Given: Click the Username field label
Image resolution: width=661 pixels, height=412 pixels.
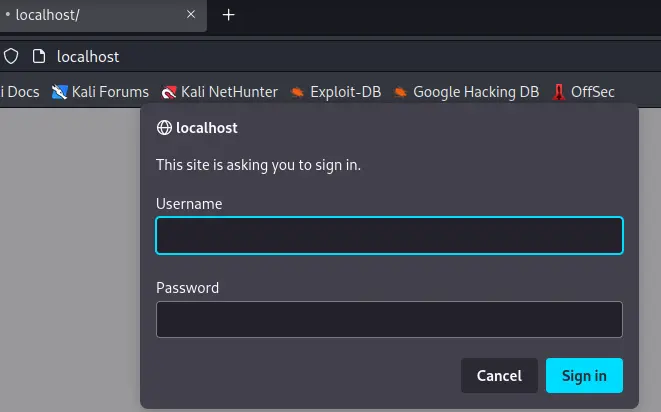Looking at the screenshot, I should tap(189, 204).
